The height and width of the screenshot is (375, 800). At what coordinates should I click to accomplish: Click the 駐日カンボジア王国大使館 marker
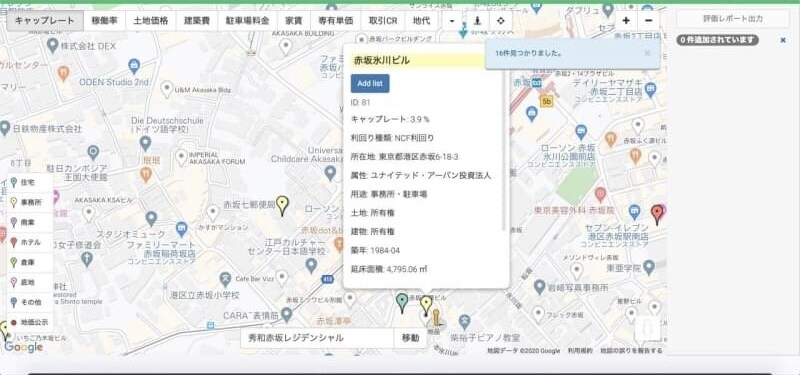tap(93, 152)
